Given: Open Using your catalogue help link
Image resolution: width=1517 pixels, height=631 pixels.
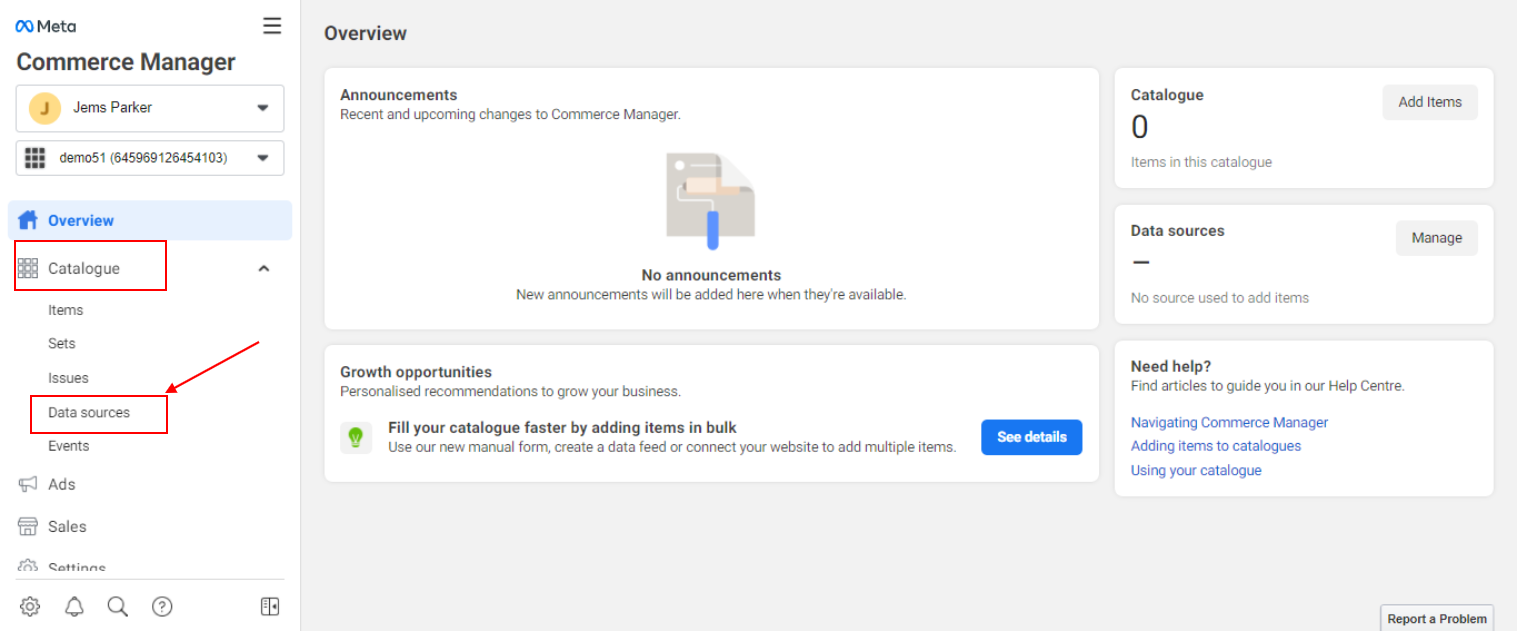Looking at the screenshot, I should 1196,470.
